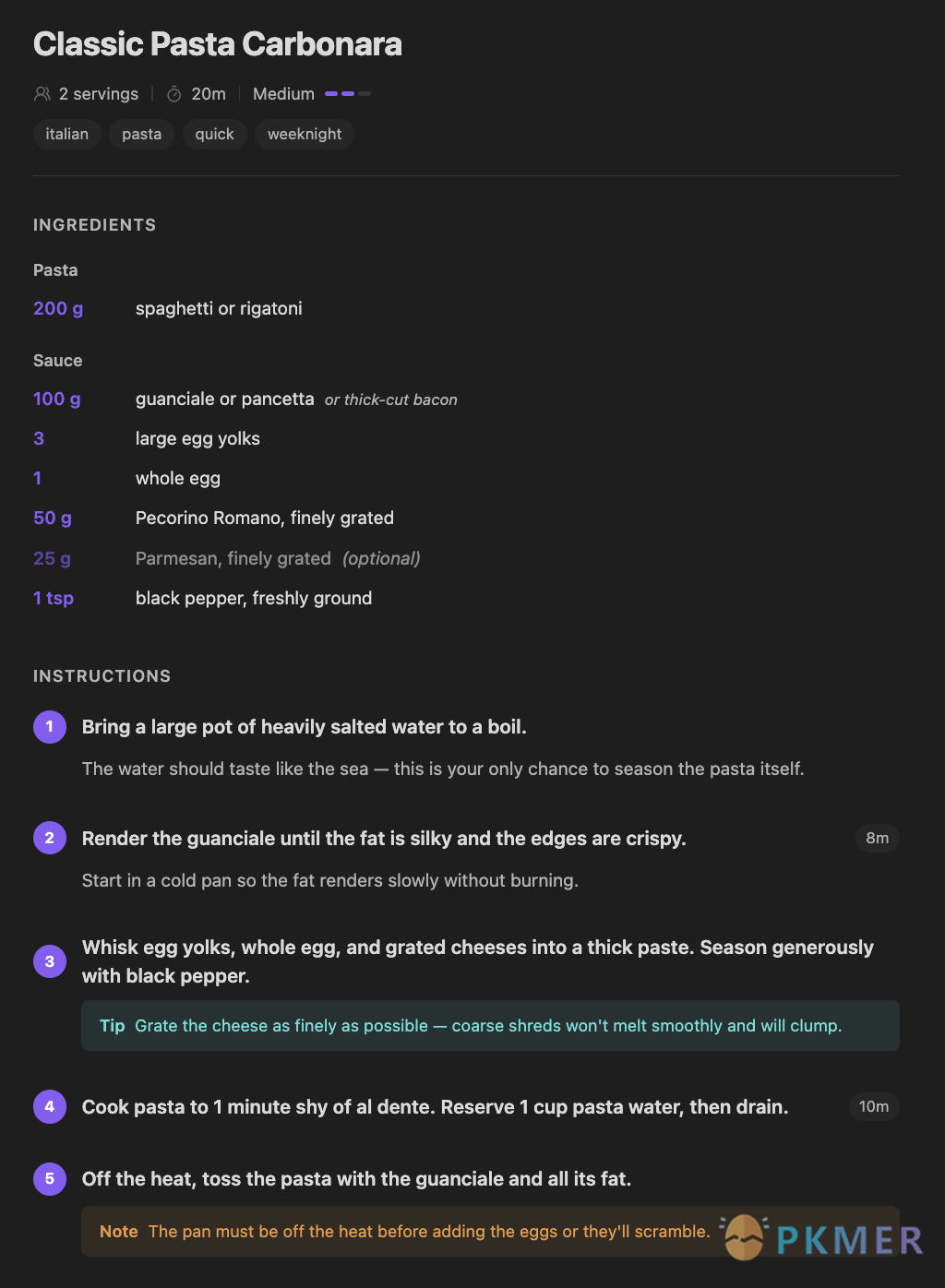945x1288 pixels.
Task: Filter by the quick tag
Action: (214, 134)
